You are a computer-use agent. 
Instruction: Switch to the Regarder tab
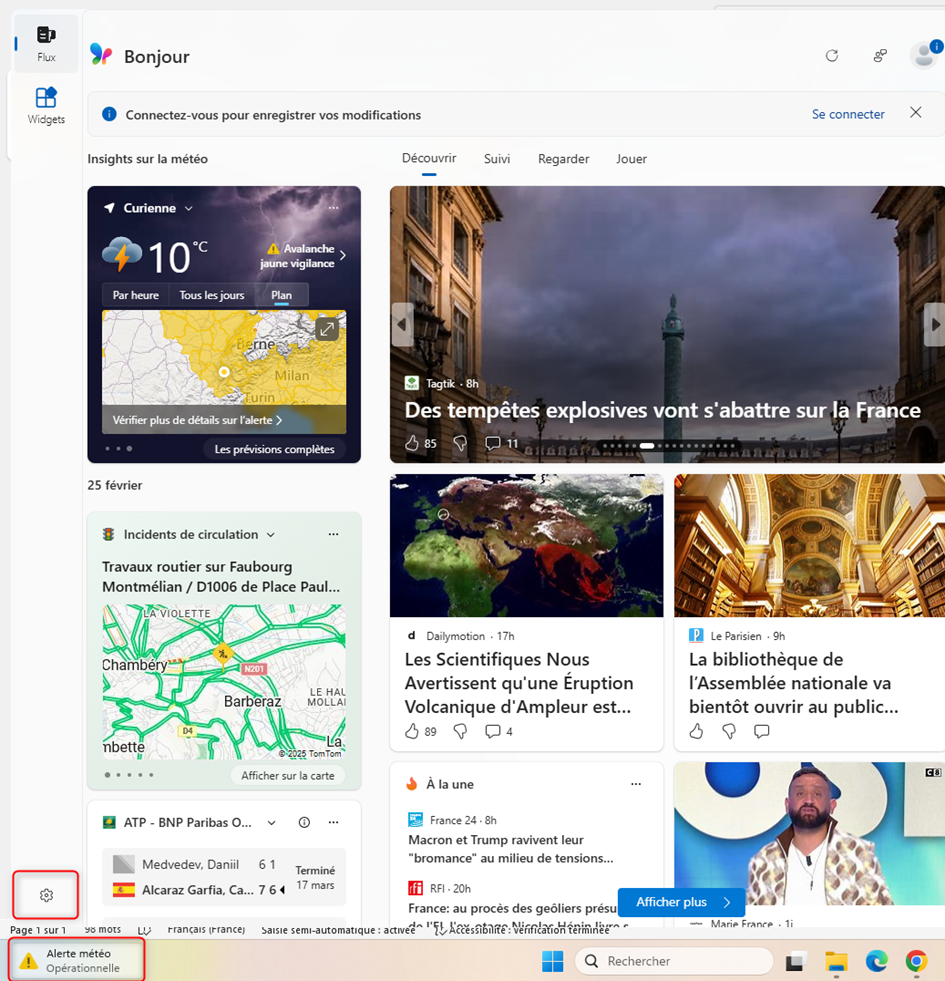click(563, 159)
